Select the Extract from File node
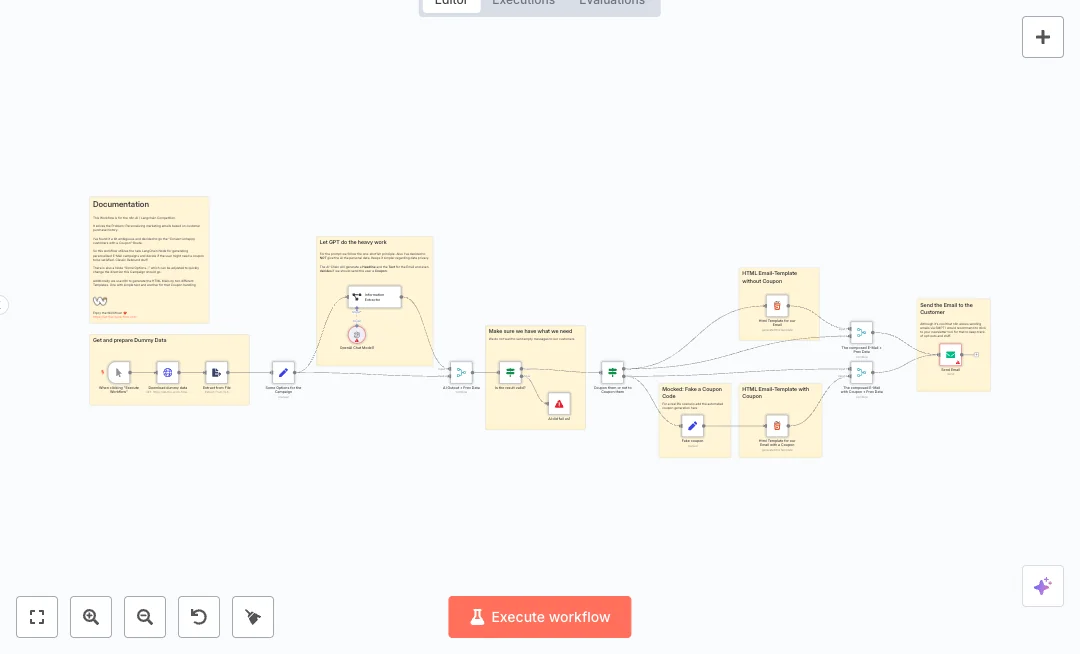 coord(216,373)
